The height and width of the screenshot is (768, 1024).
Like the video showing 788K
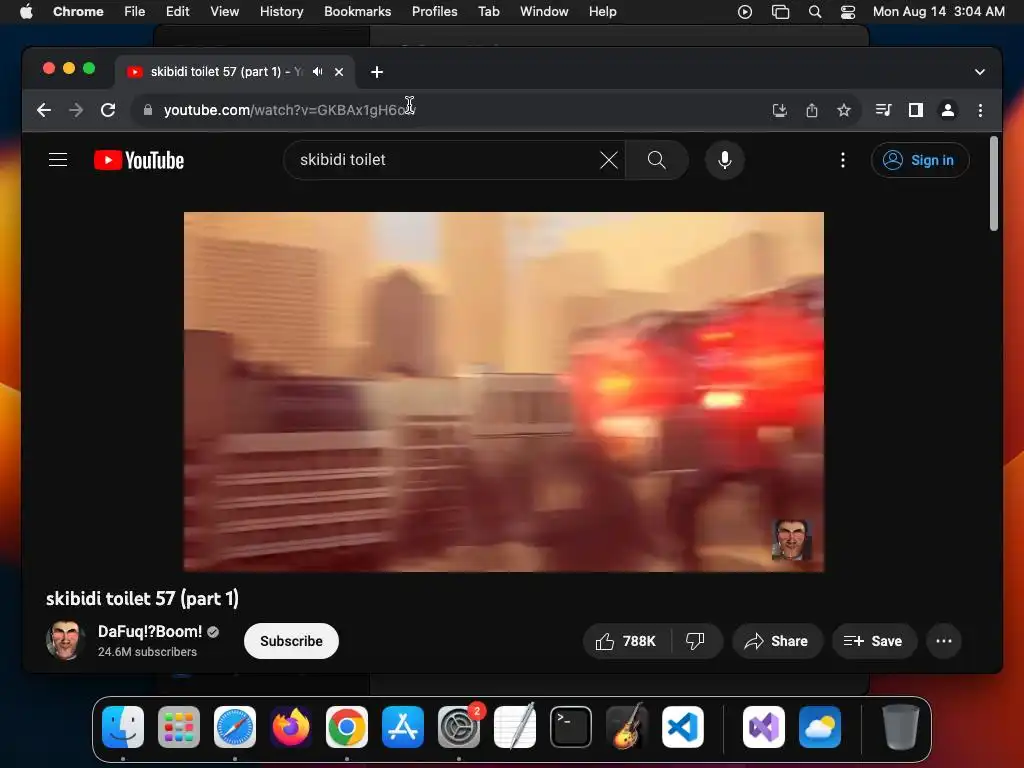pyautogui.click(x=625, y=641)
